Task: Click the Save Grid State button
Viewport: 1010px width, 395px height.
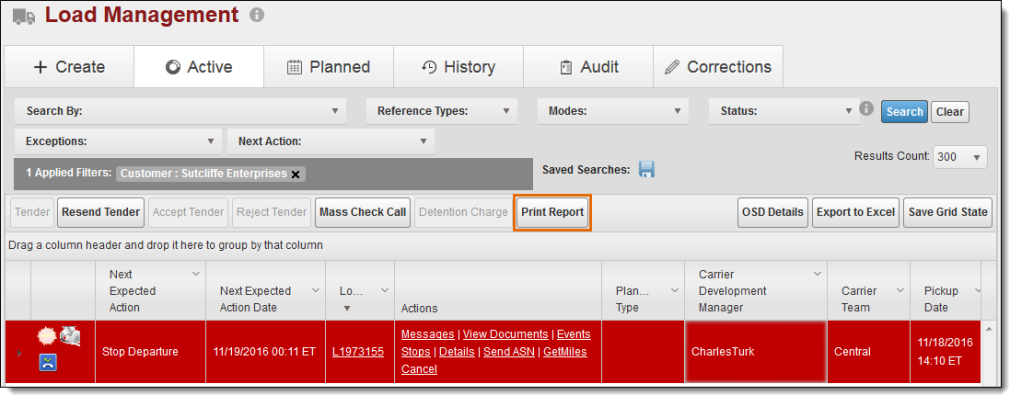Action: coord(948,212)
